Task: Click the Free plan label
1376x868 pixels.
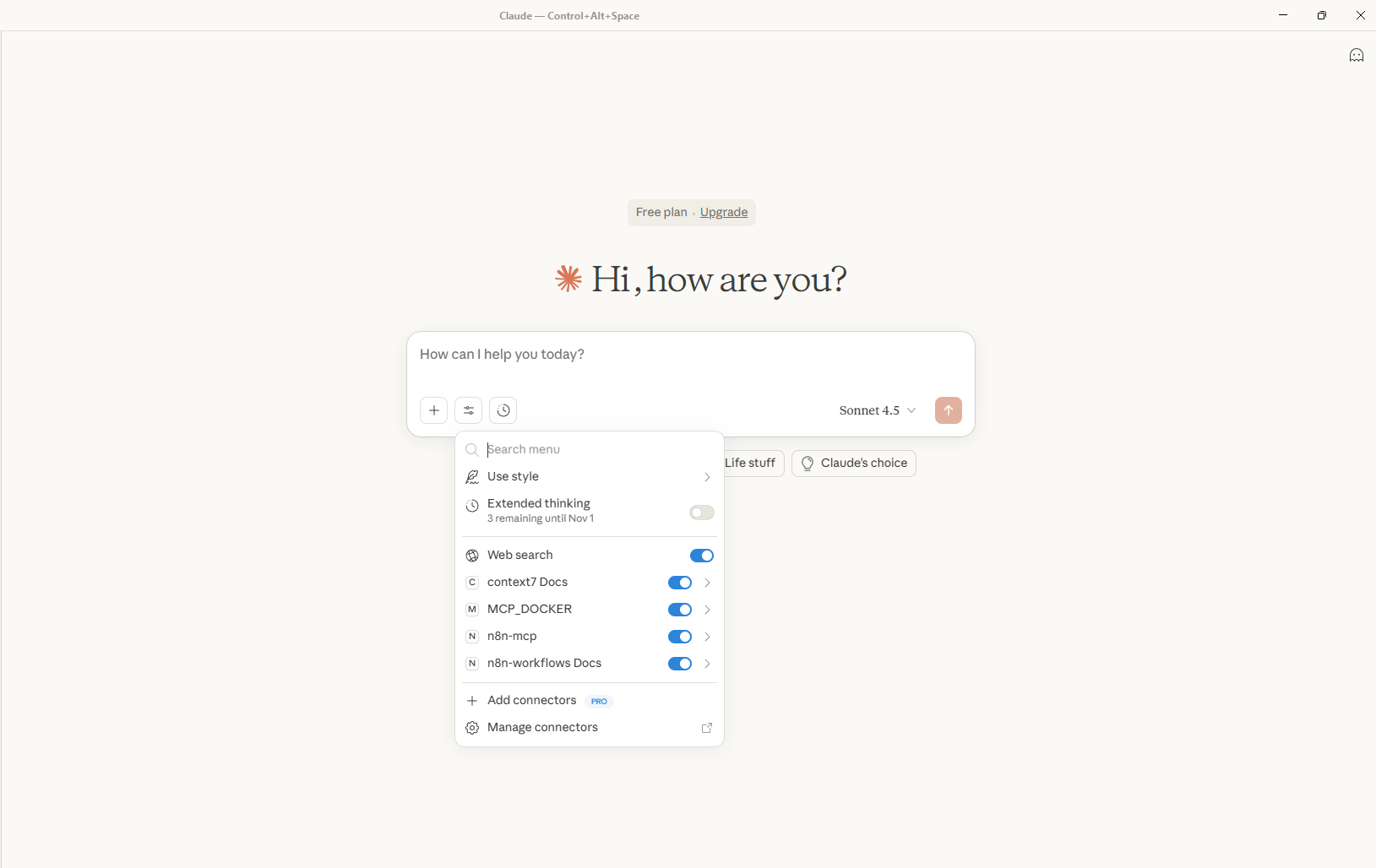Action: (x=661, y=212)
